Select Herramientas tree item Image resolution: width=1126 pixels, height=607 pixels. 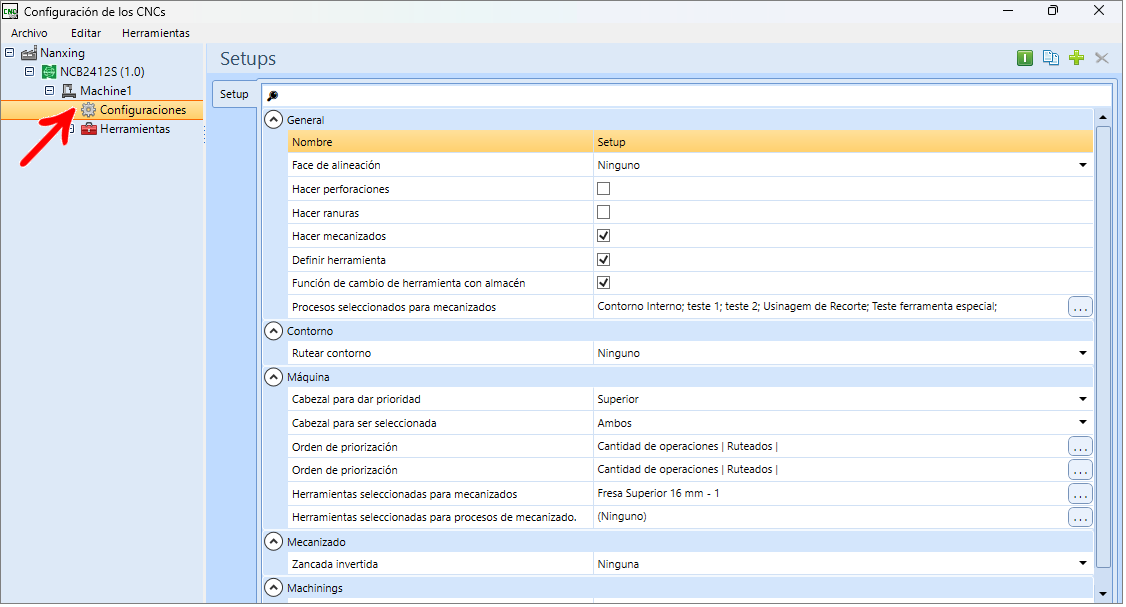tap(135, 129)
